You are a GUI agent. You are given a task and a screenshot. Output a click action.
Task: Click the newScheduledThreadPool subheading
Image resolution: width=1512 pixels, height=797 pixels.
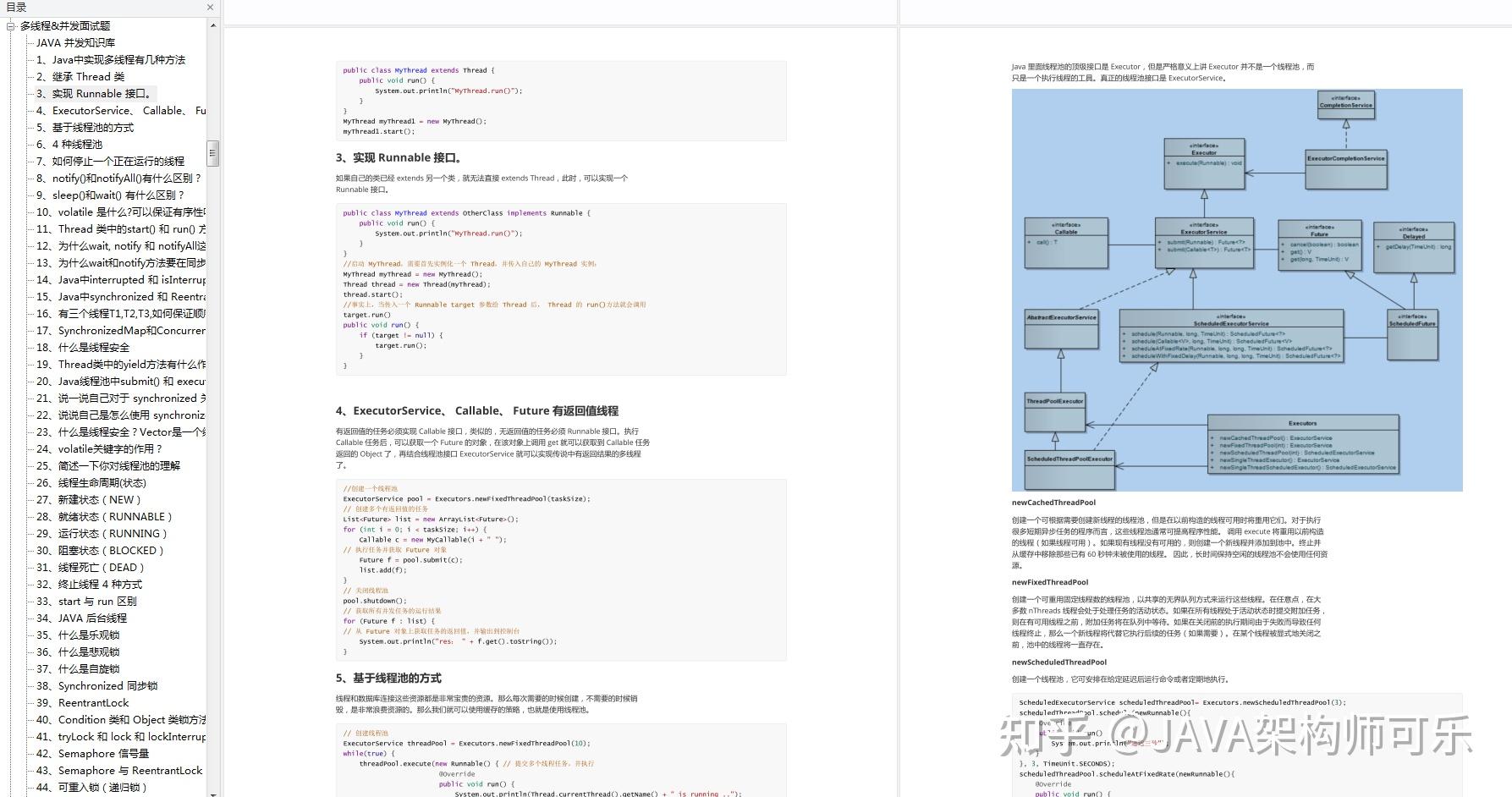tap(1059, 662)
